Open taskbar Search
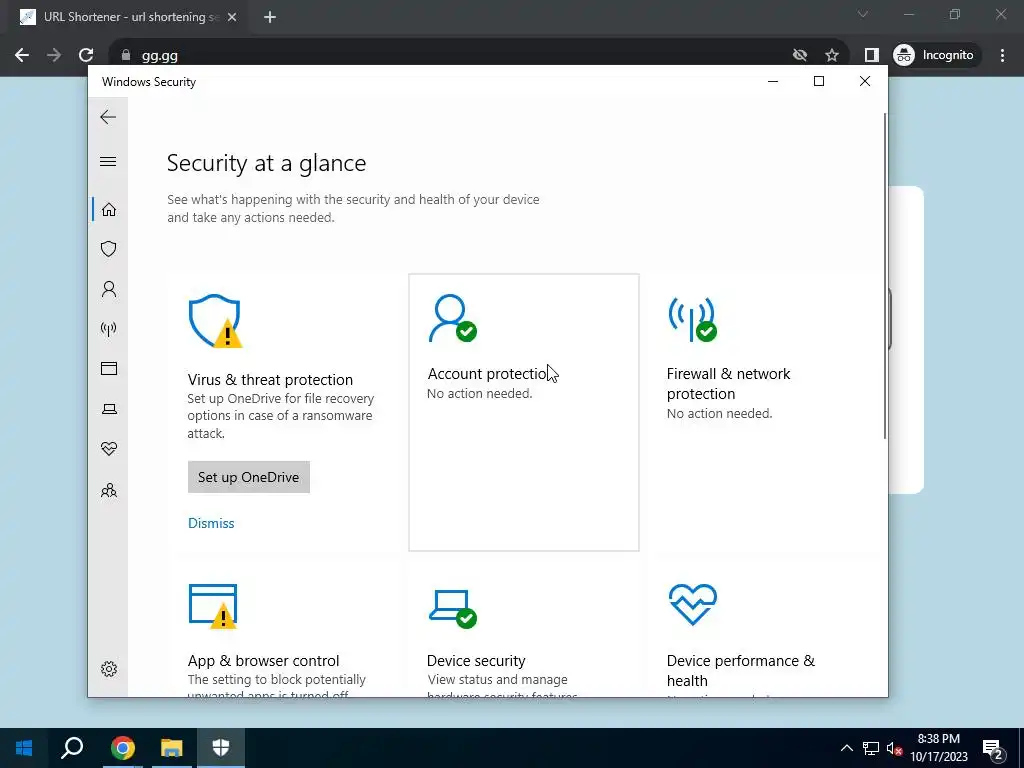This screenshot has width=1024, height=768. click(72, 748)
